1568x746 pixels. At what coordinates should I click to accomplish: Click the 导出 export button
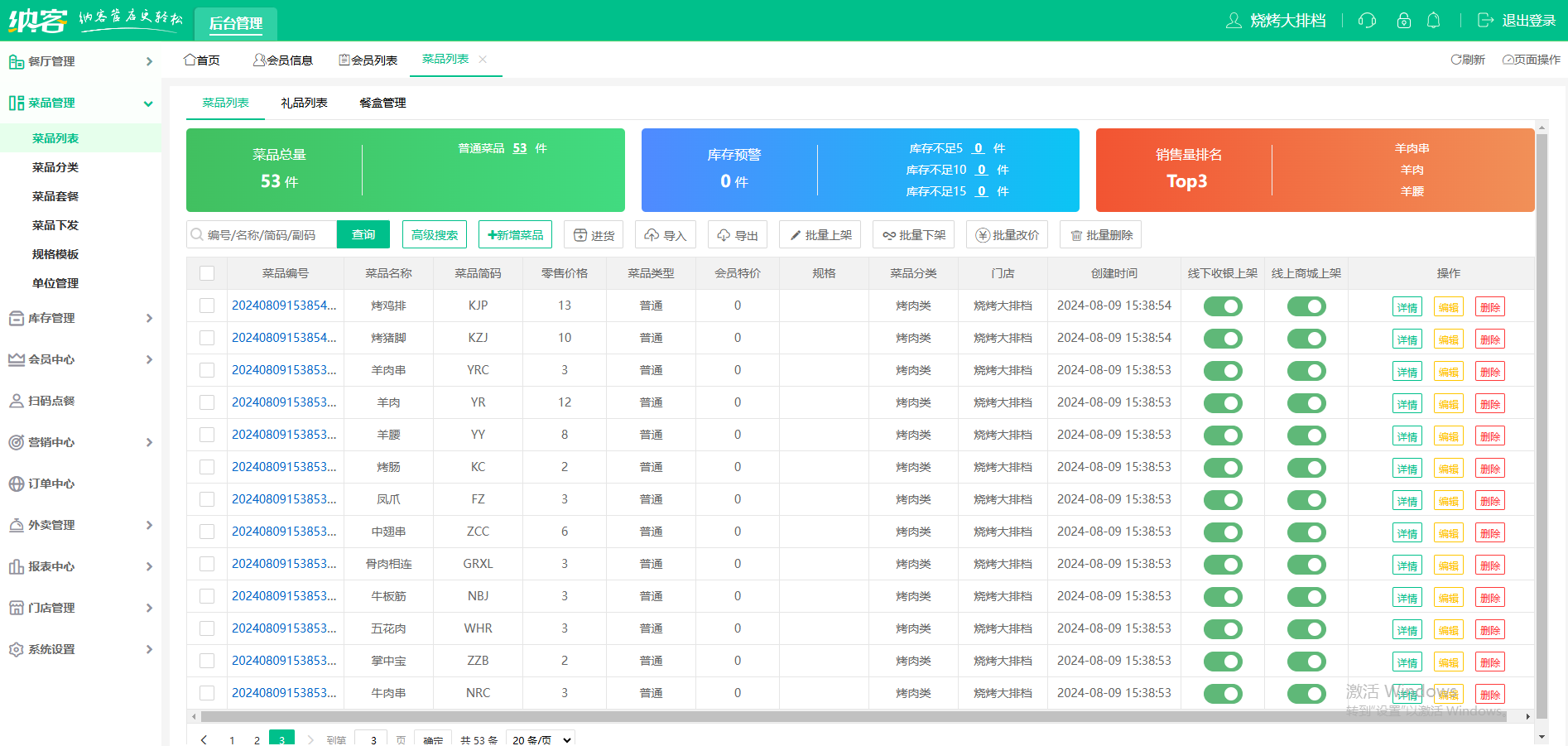pyautogui.click(x=738, y=235)
